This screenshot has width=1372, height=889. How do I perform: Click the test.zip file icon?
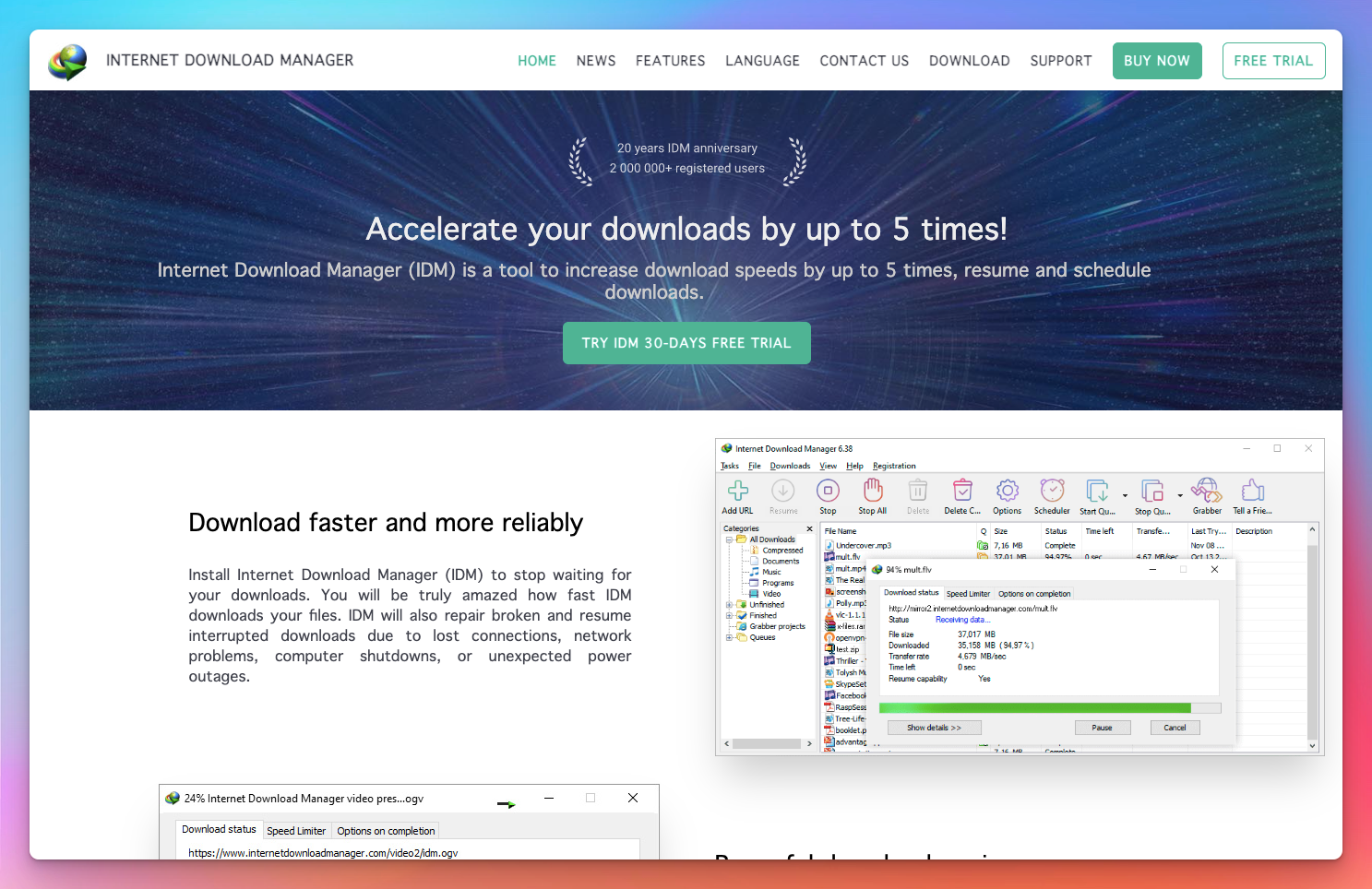(x=829, y=649)
